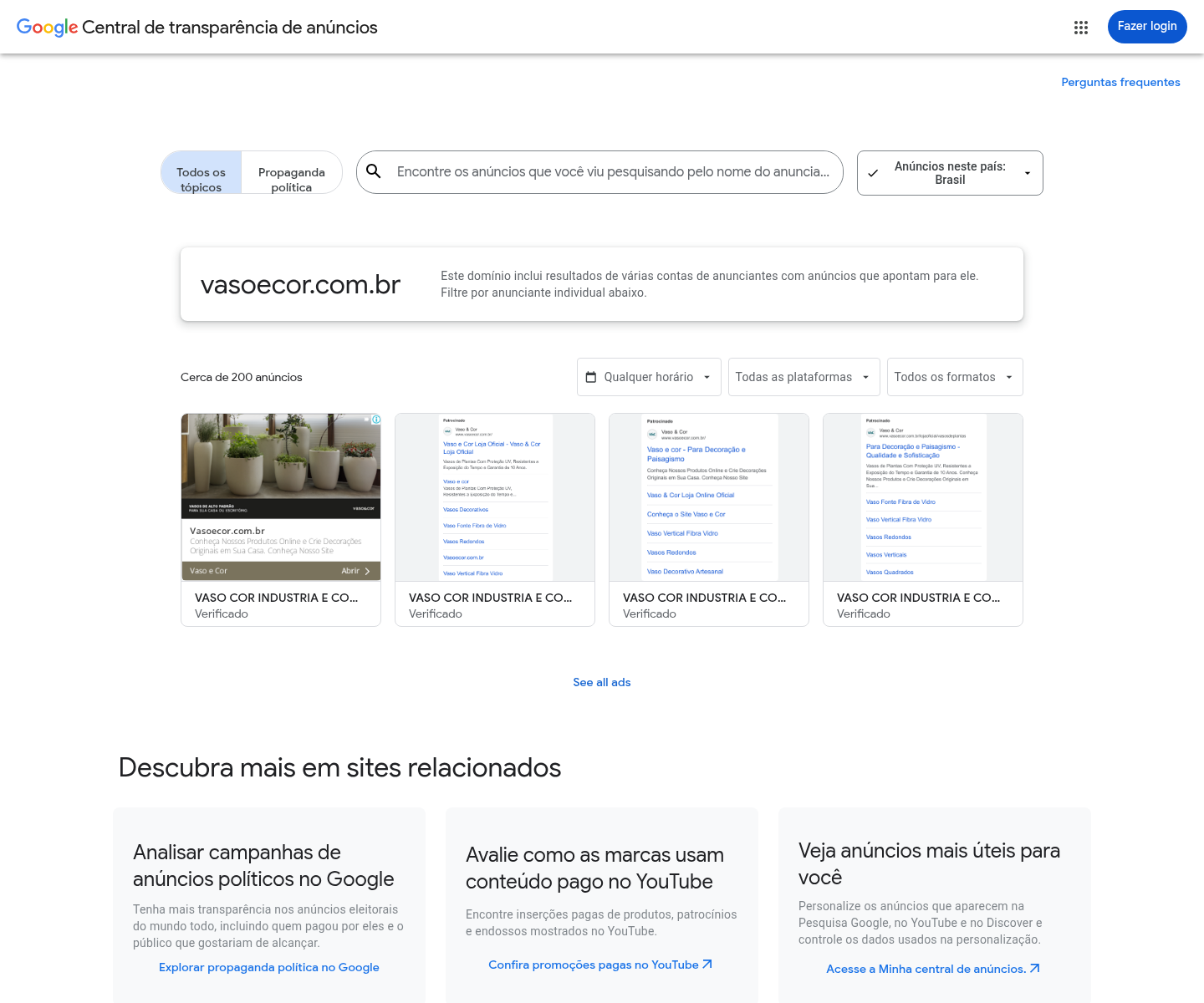
Task: Open the vase photo ad card
Action: tap(281, 520)
